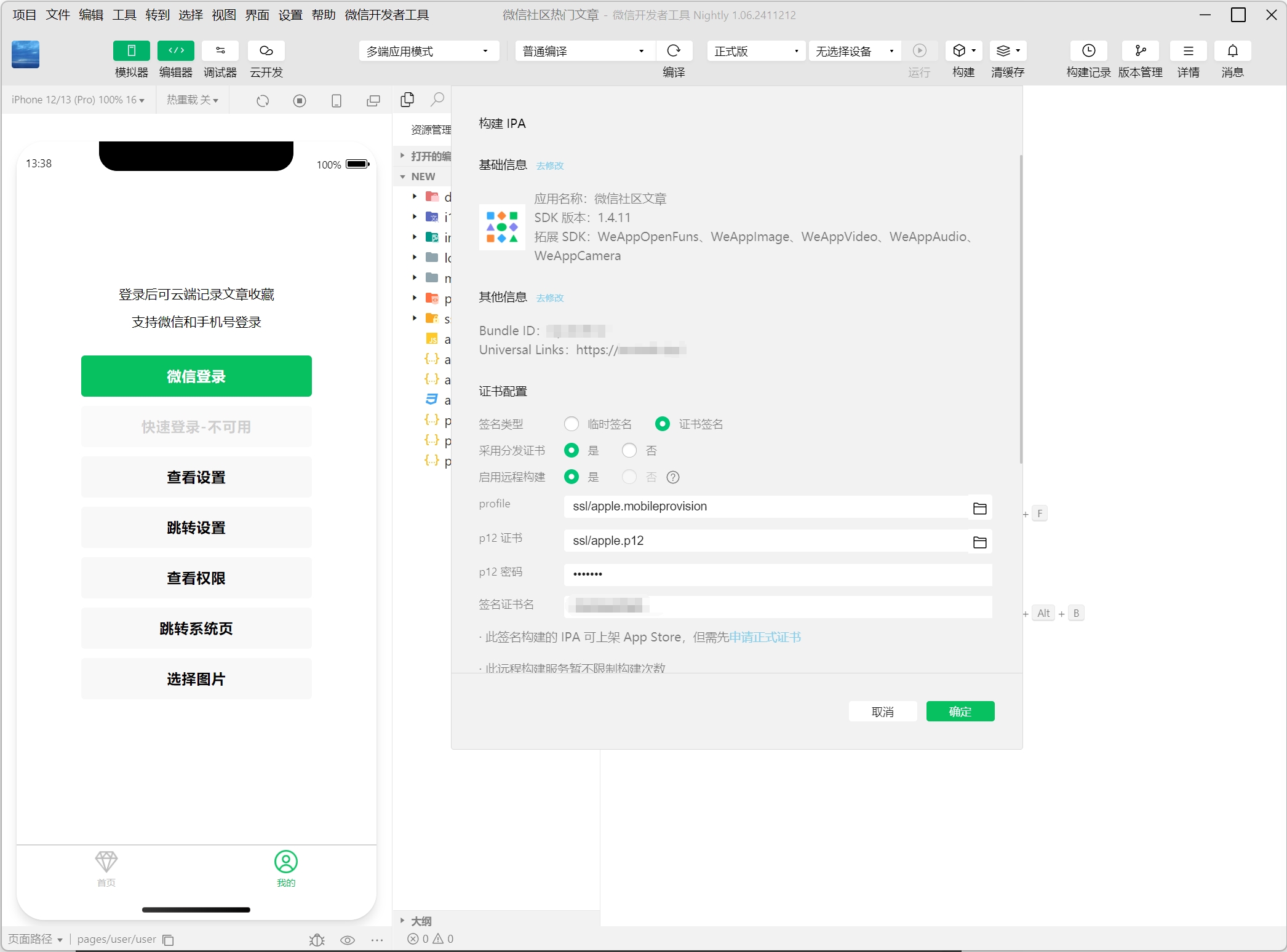
Task: Toggle the simulator panel (模拟器)
Action: coord(131,51)
